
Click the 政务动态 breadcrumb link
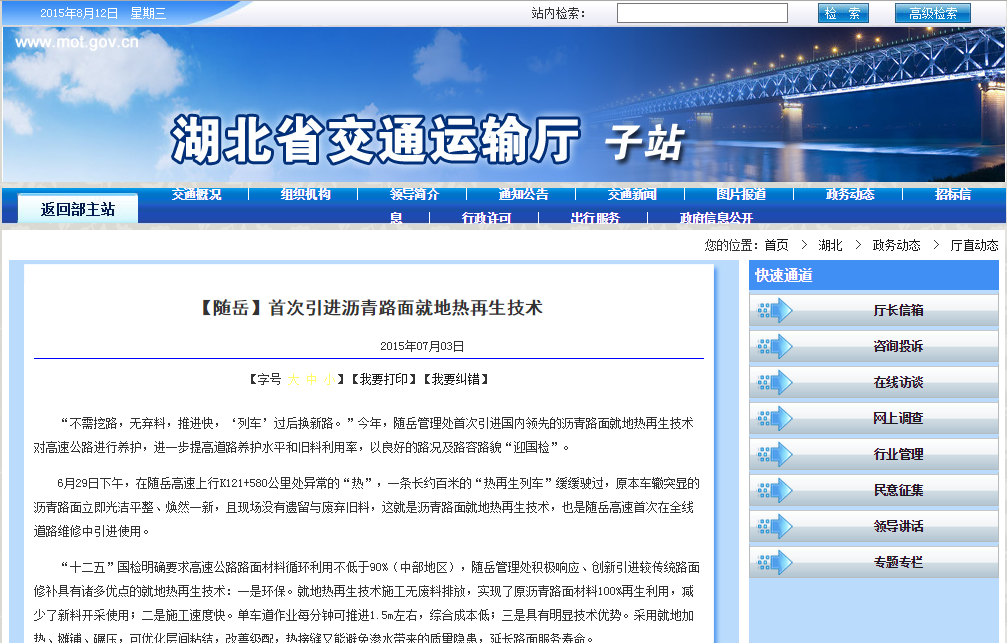pyautogui.click(x=897, y=245)
